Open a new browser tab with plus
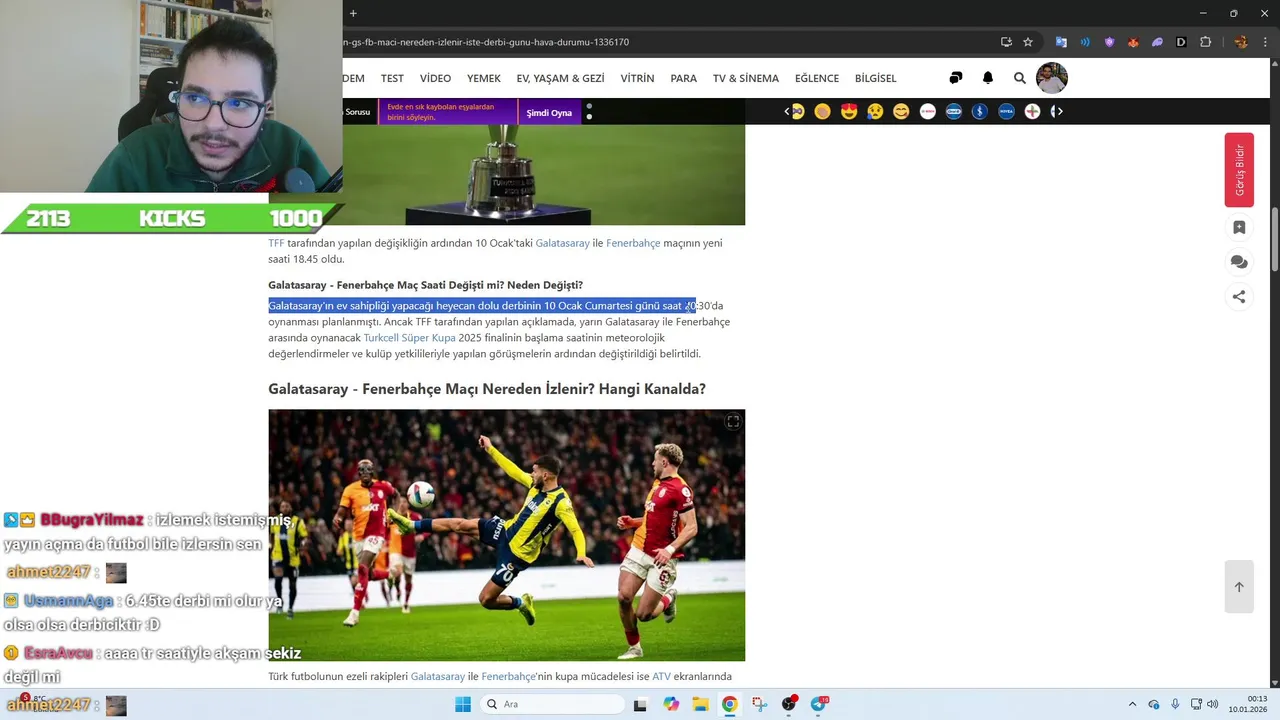 pos(353,13)
